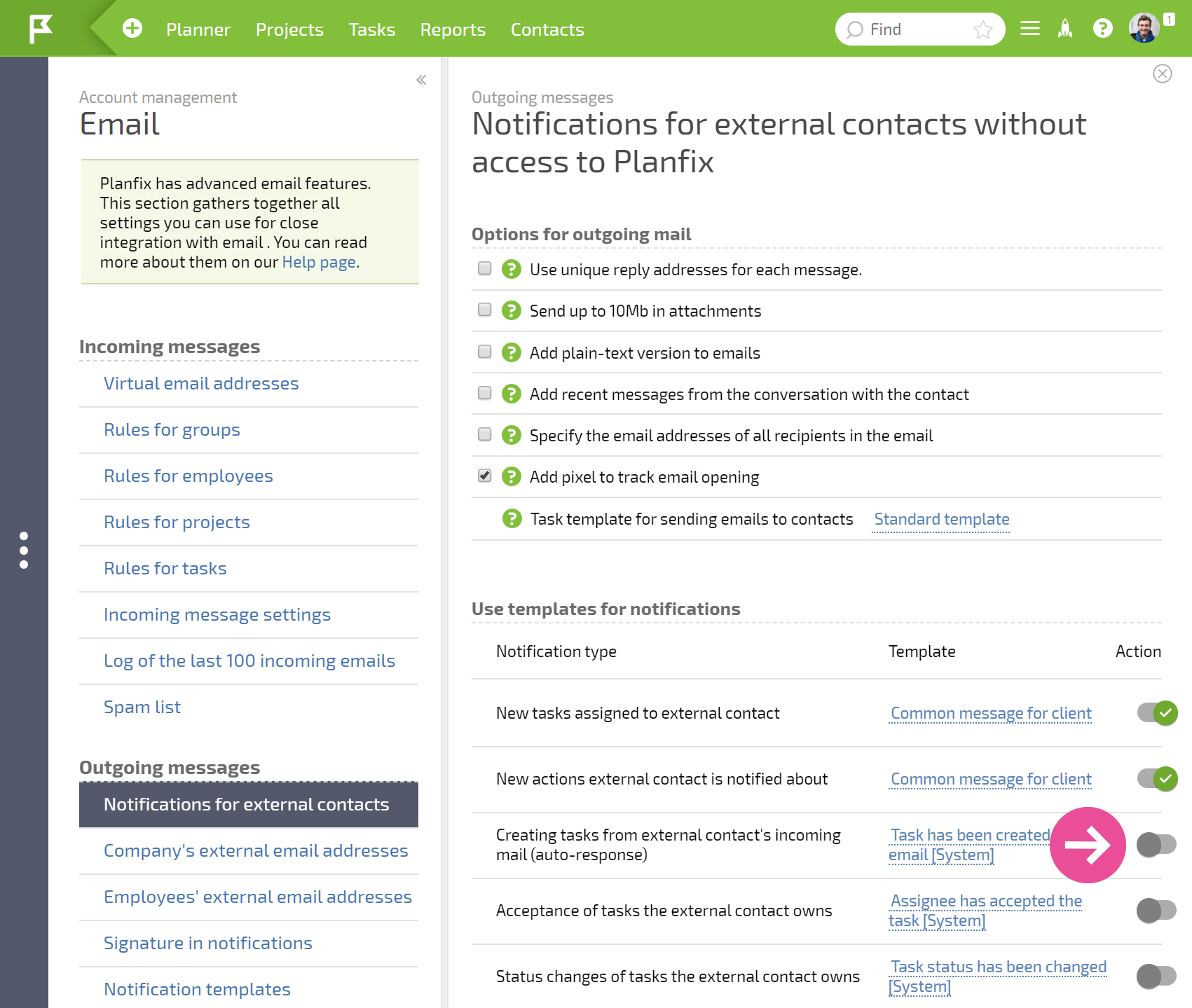Click help icon for all recipients option
The width and height of the screenshot is (1192, 1008).
[x=512, y=435]
